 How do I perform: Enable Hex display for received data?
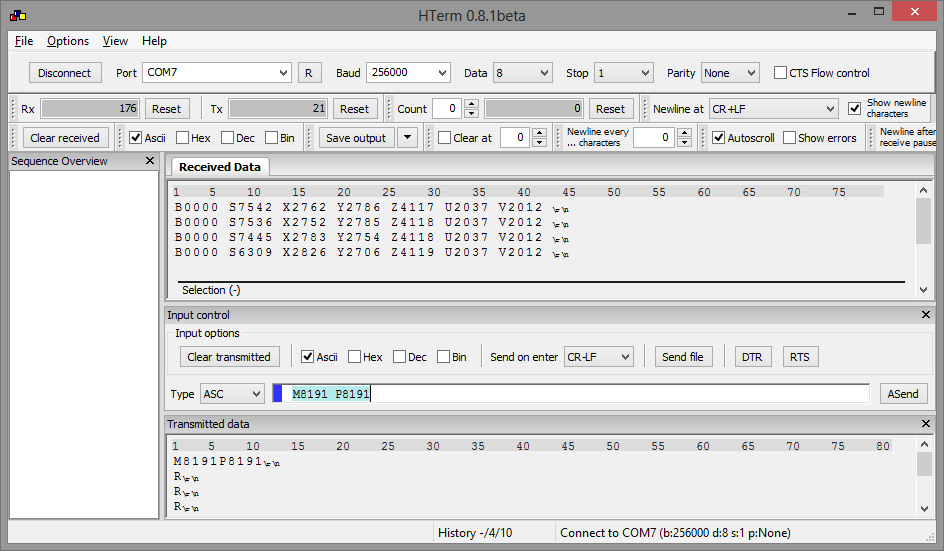(x=183, y=138)
